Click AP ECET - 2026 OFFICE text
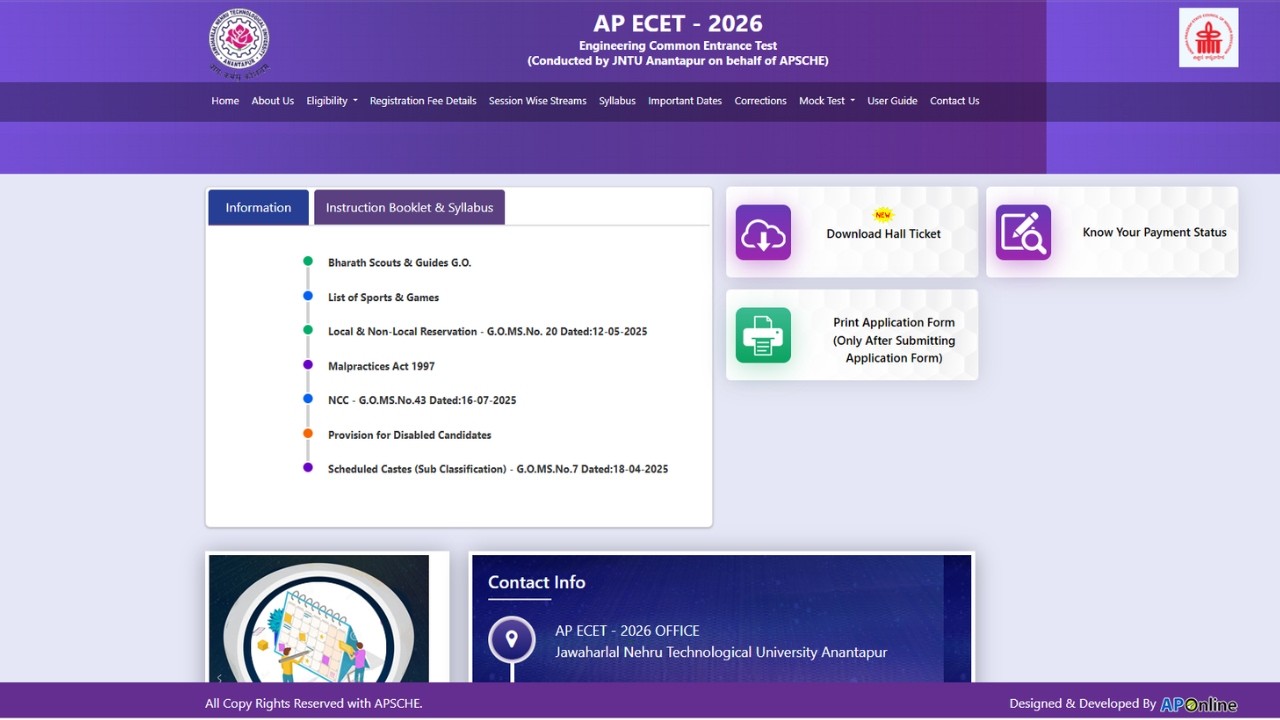This screenshot has height=720, width=1280. tap(627, 631)
